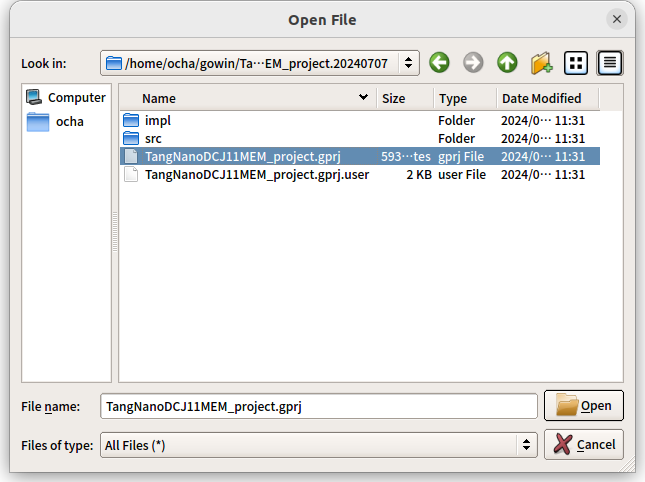Select the TangNanoDCJ11MEM_project.gprj.user file
The height and width of the screenshot is (482, 645).
(257, 174)
